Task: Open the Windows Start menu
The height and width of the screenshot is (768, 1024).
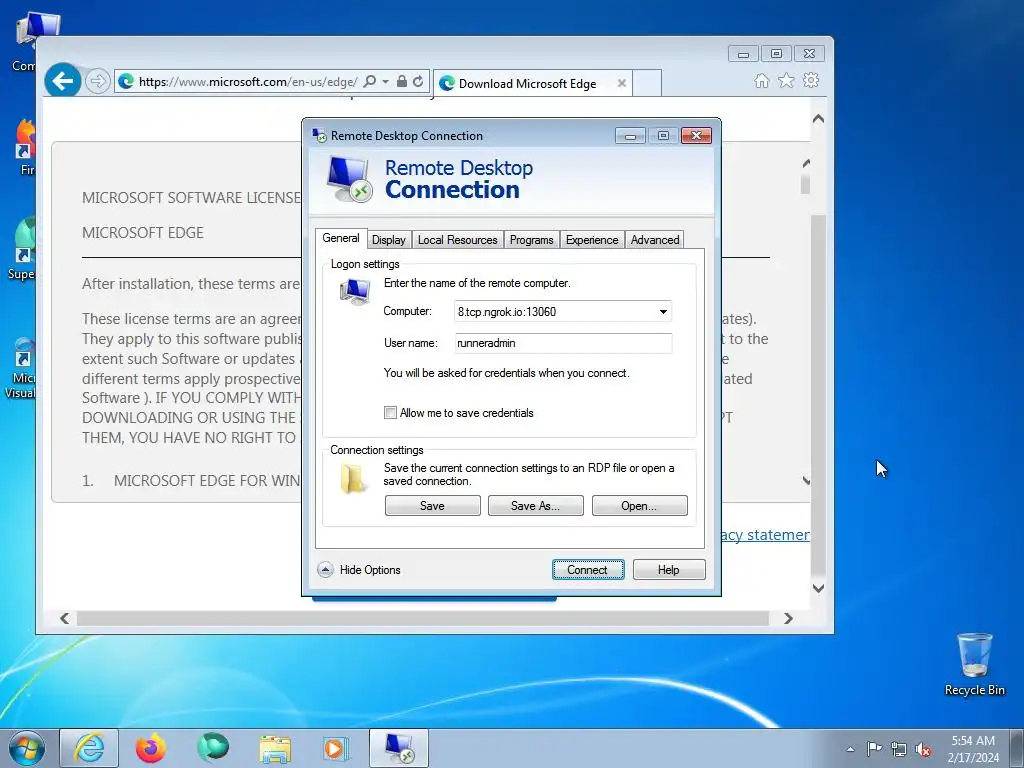Action: click(x=27, y=748)
